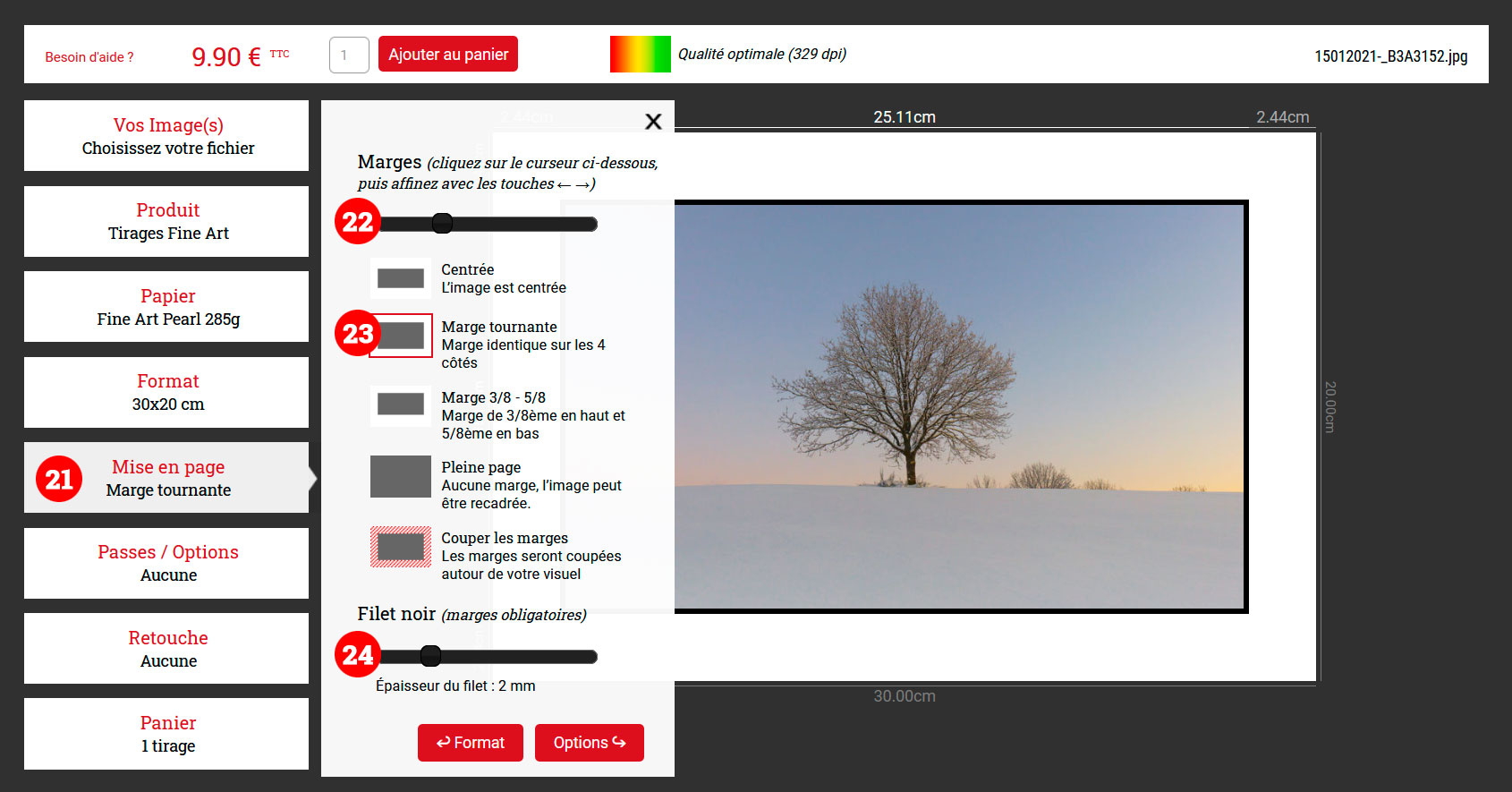Click the tree photo preview
The width and height of the screenshot is (1512, 792).
(959, 407)
